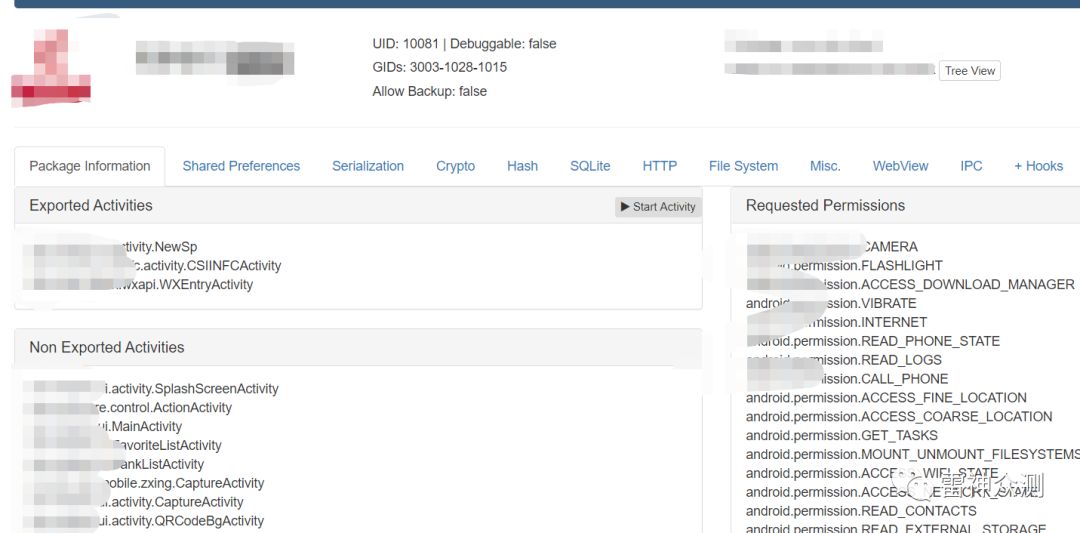Click the Start Activity button
Image resolution: width=1080 pixels, height=533 pixels.
pyautogui.click(x=658, y=207)
